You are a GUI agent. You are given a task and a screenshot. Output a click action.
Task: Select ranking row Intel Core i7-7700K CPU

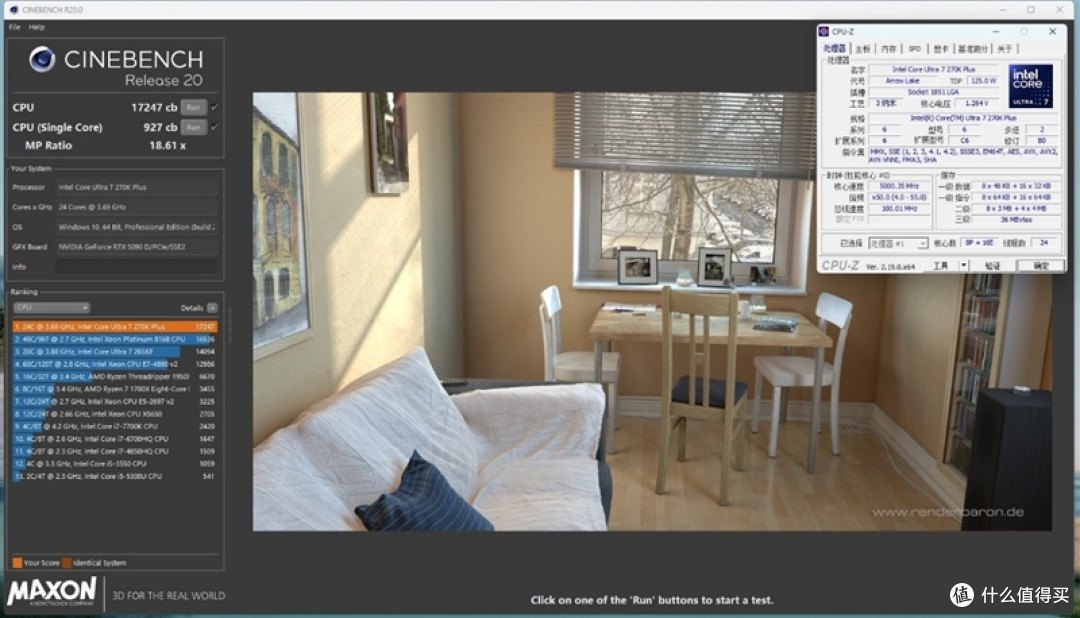(x=114, y=426)
